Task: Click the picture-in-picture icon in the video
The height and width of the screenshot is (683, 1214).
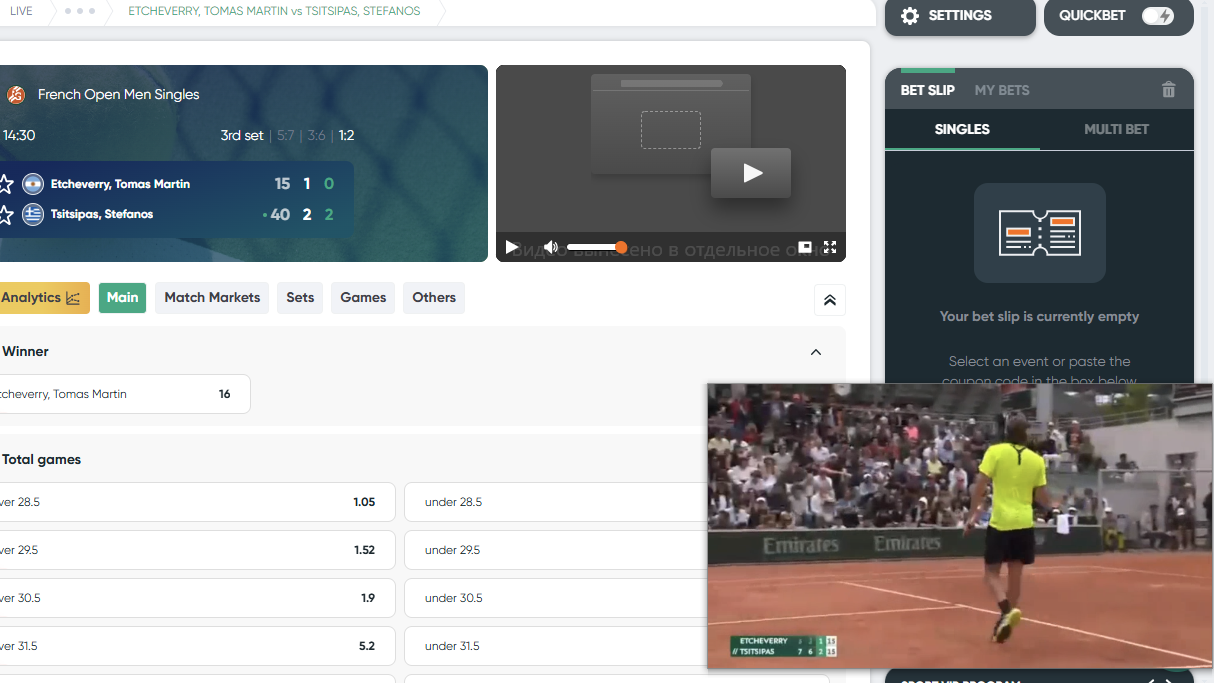Action: [805, 247]
